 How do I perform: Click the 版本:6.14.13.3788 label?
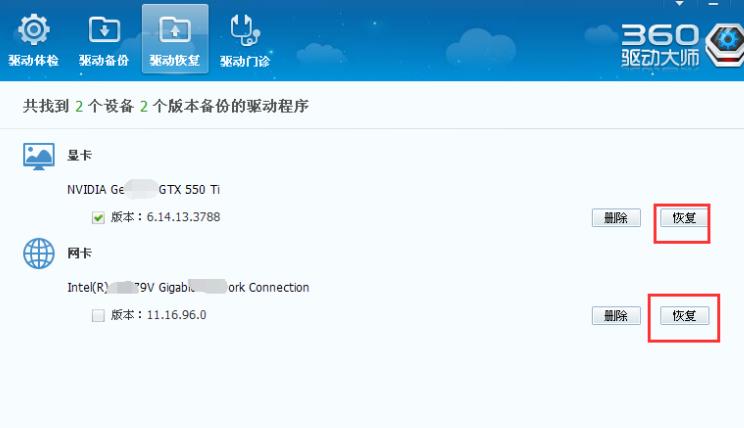(165, 217)
